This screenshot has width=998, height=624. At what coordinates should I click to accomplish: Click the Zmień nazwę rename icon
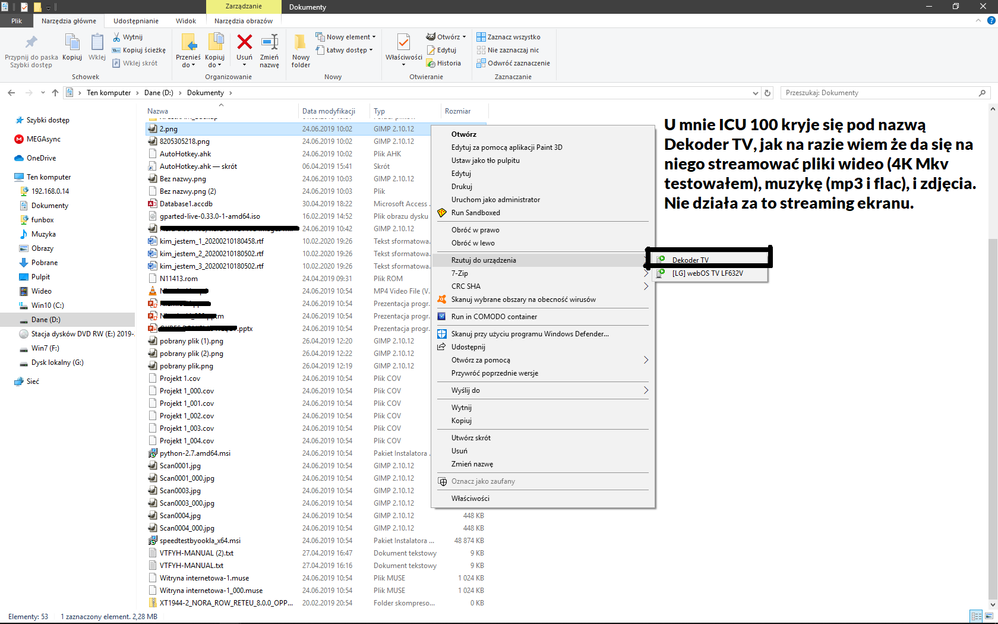pos(269,42)
